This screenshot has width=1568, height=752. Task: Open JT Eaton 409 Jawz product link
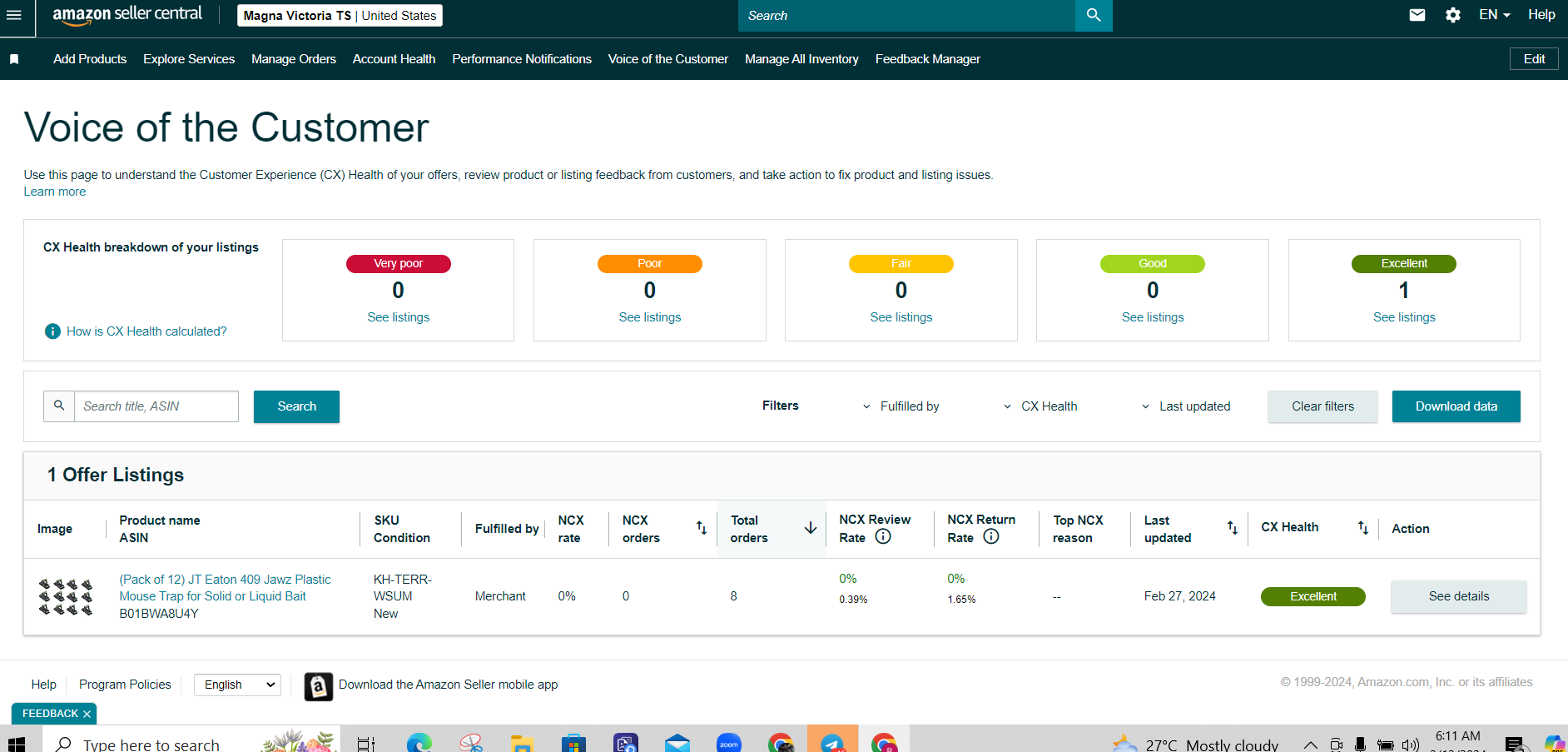225,588
